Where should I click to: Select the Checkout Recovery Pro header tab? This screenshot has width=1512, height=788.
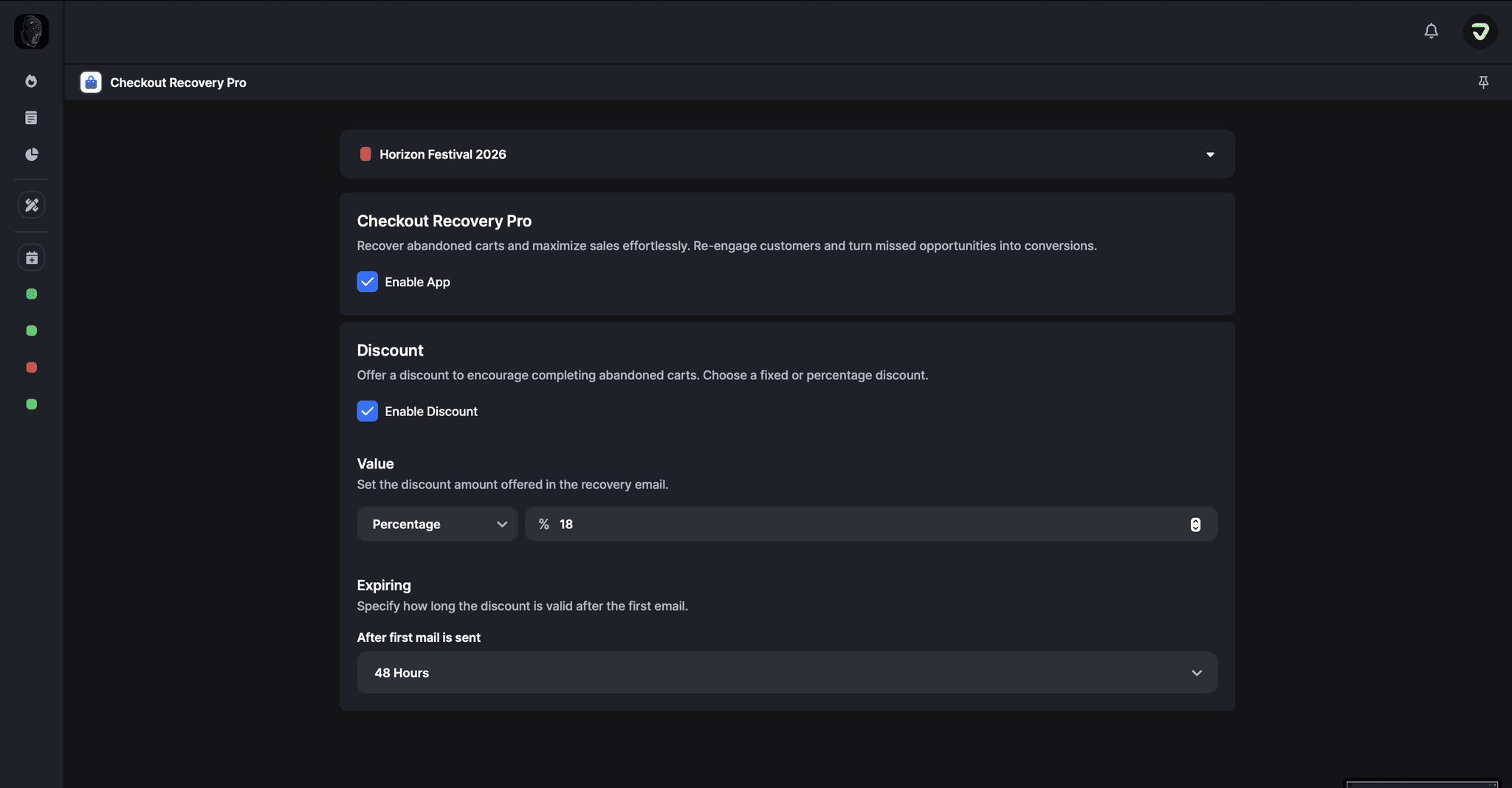click(177, 82)
